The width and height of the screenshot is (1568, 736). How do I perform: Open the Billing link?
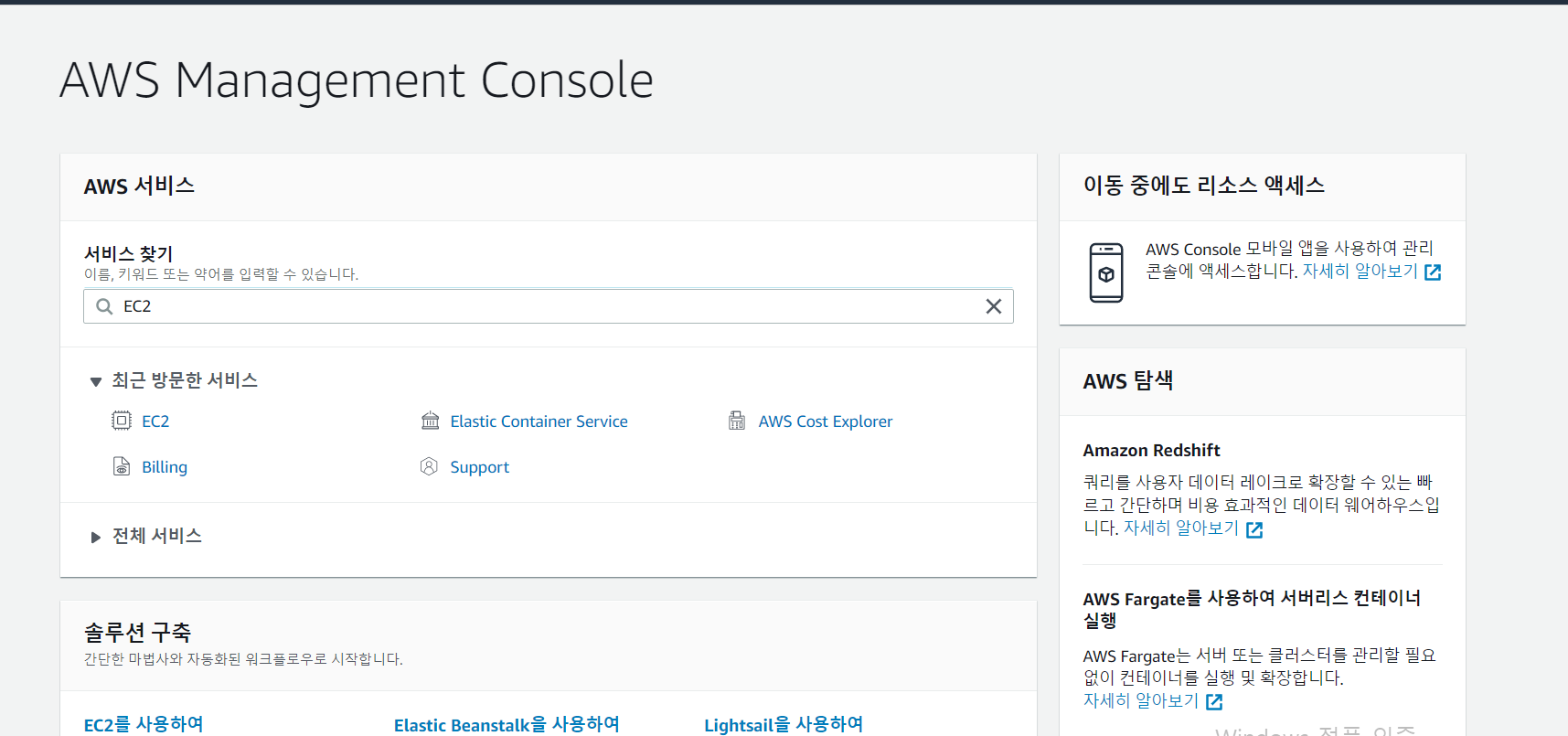click(x=165, y=467)
